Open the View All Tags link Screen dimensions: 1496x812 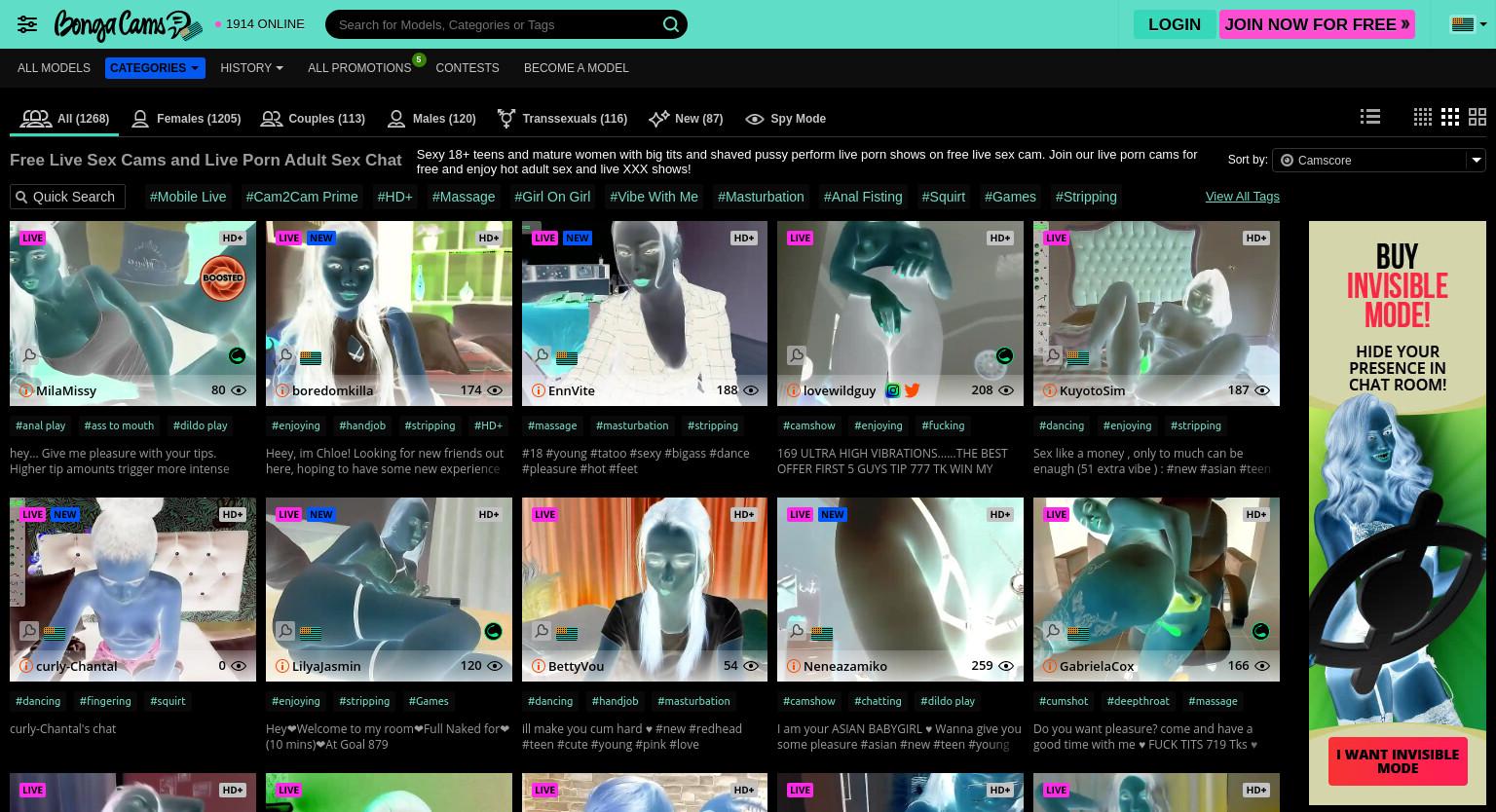(1242, 196)
